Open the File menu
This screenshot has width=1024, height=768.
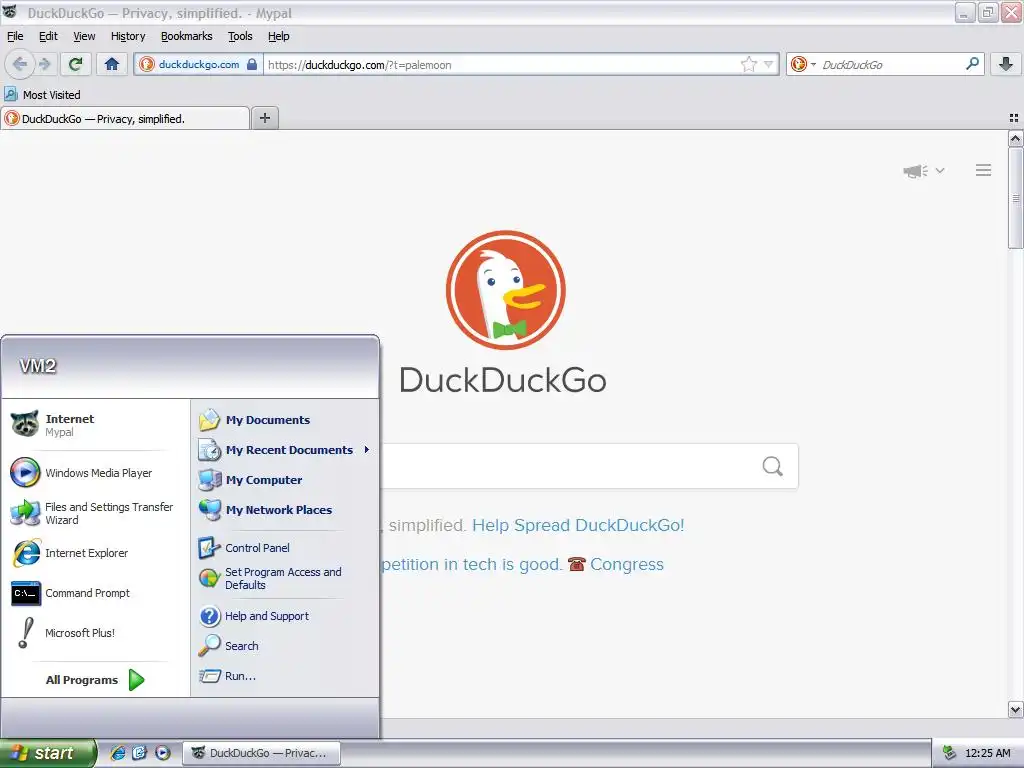[15, 36]
